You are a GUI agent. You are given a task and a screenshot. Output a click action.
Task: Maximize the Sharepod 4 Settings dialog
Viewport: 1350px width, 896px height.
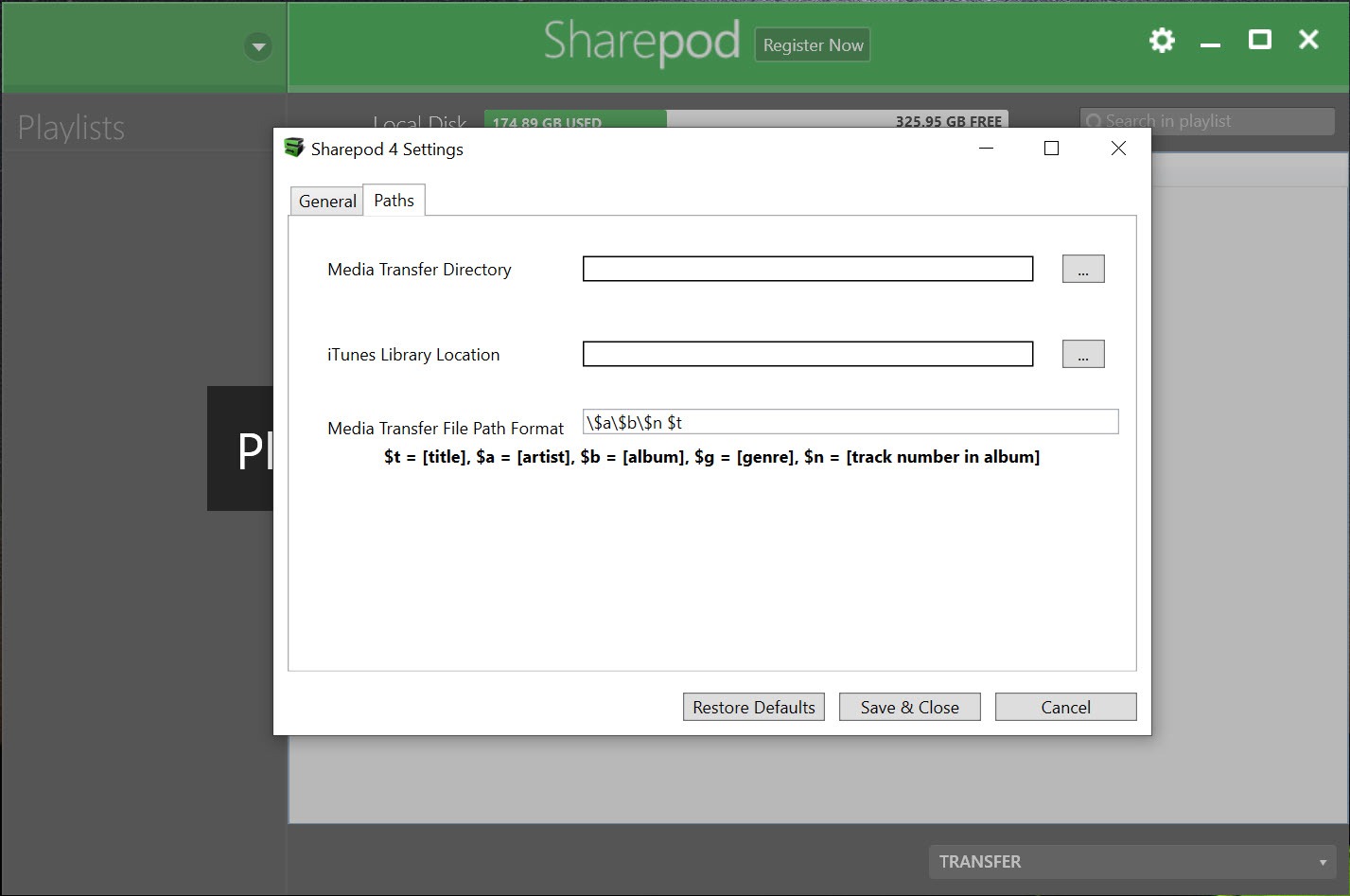coord(1051,149)
